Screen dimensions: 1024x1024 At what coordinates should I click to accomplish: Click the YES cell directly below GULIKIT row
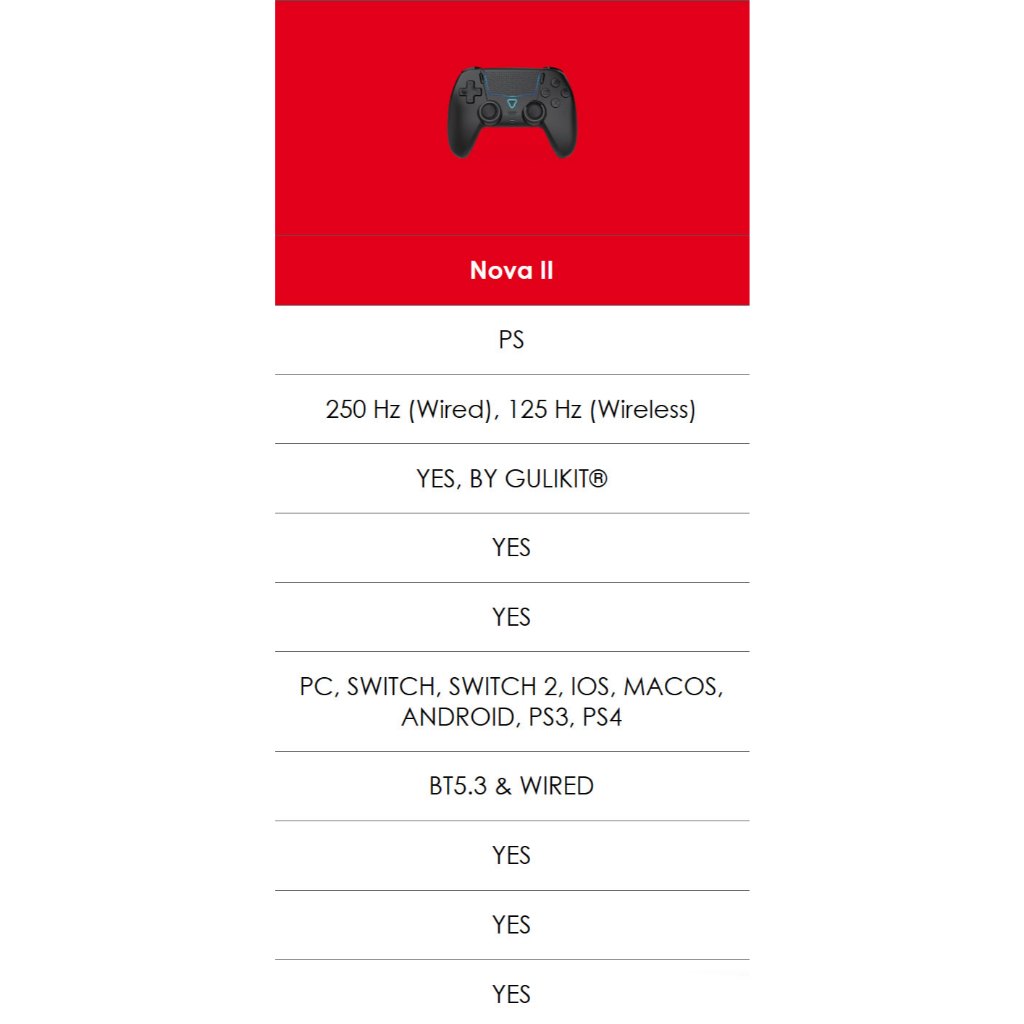click(511, 548)
